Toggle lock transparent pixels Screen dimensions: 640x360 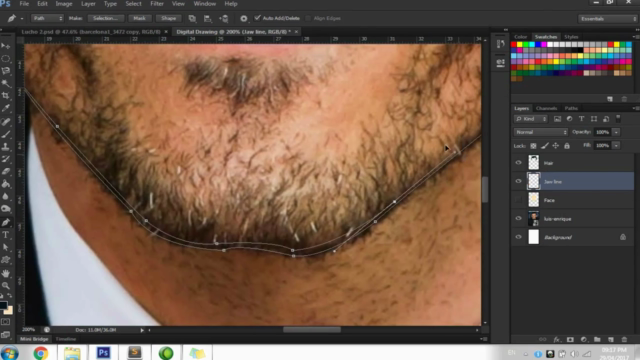(x=533, y=146)
